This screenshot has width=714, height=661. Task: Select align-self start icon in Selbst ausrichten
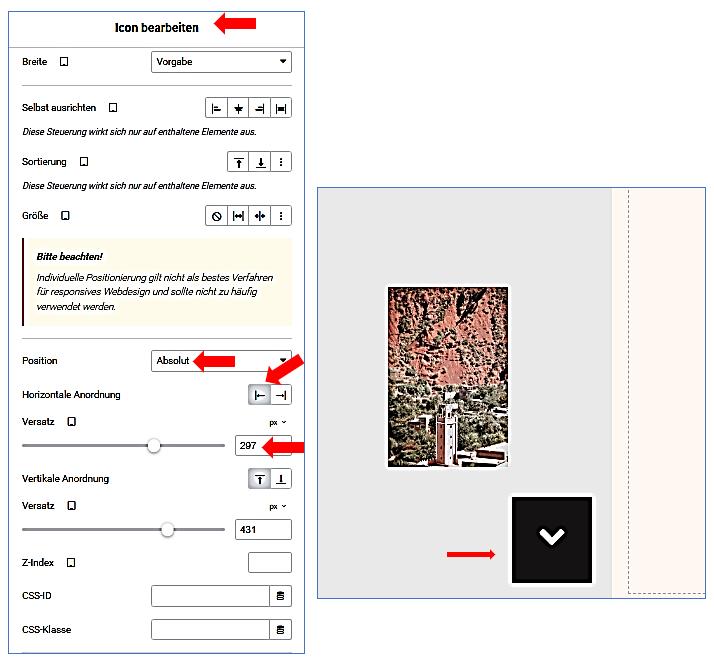tap(216, 108)
